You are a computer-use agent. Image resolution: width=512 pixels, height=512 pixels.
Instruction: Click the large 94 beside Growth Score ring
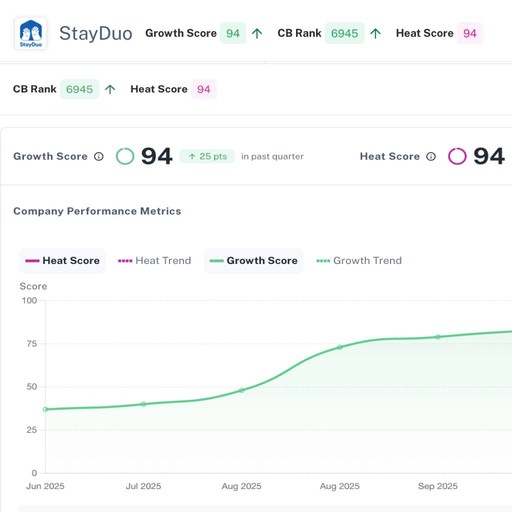click(x=157, y=156)
